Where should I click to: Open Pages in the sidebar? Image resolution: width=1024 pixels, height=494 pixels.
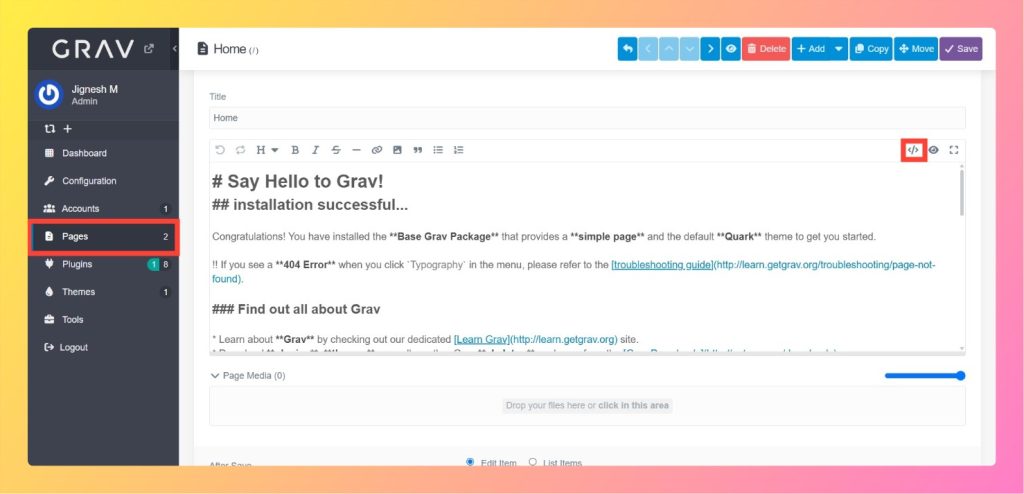click(x=103, y=237)
